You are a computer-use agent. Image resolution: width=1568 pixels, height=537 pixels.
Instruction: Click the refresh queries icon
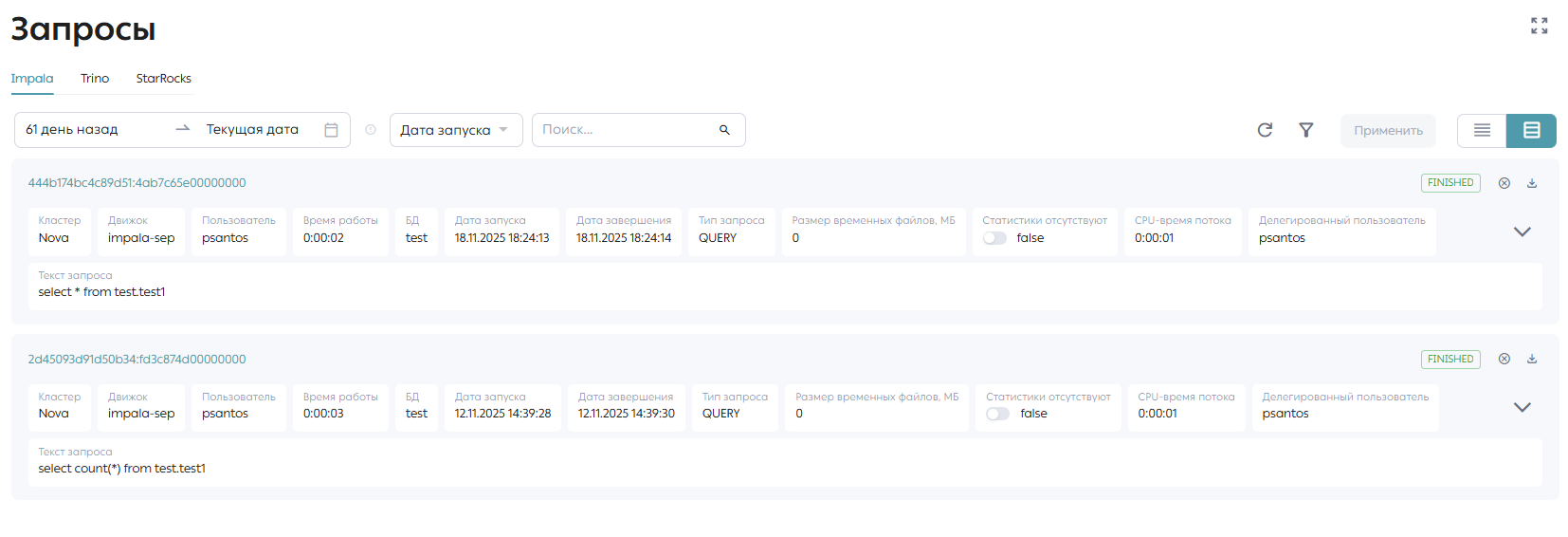pyautogui.click(x=1265, y=130)
